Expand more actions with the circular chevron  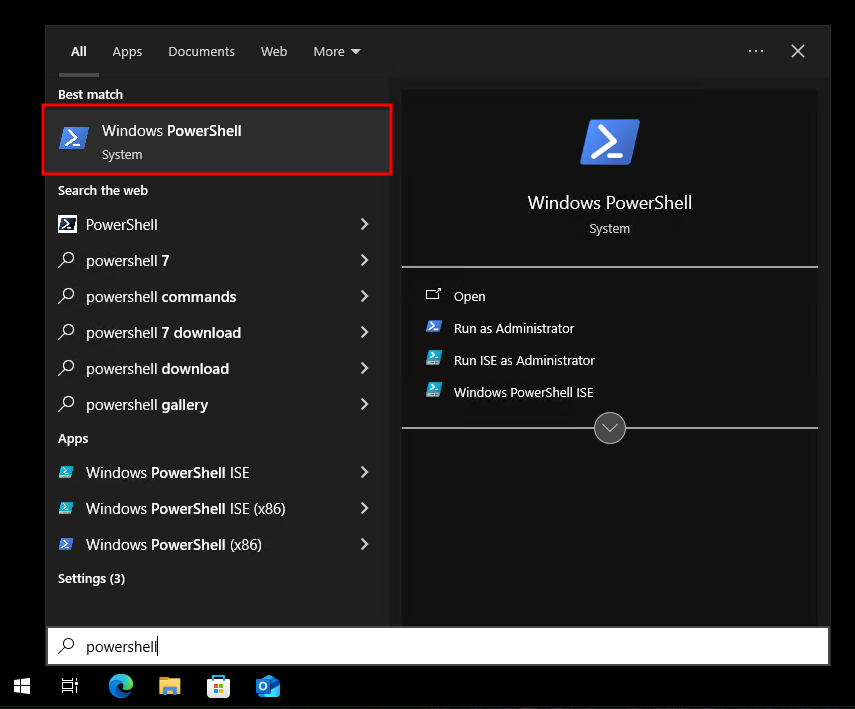[610, 428]
